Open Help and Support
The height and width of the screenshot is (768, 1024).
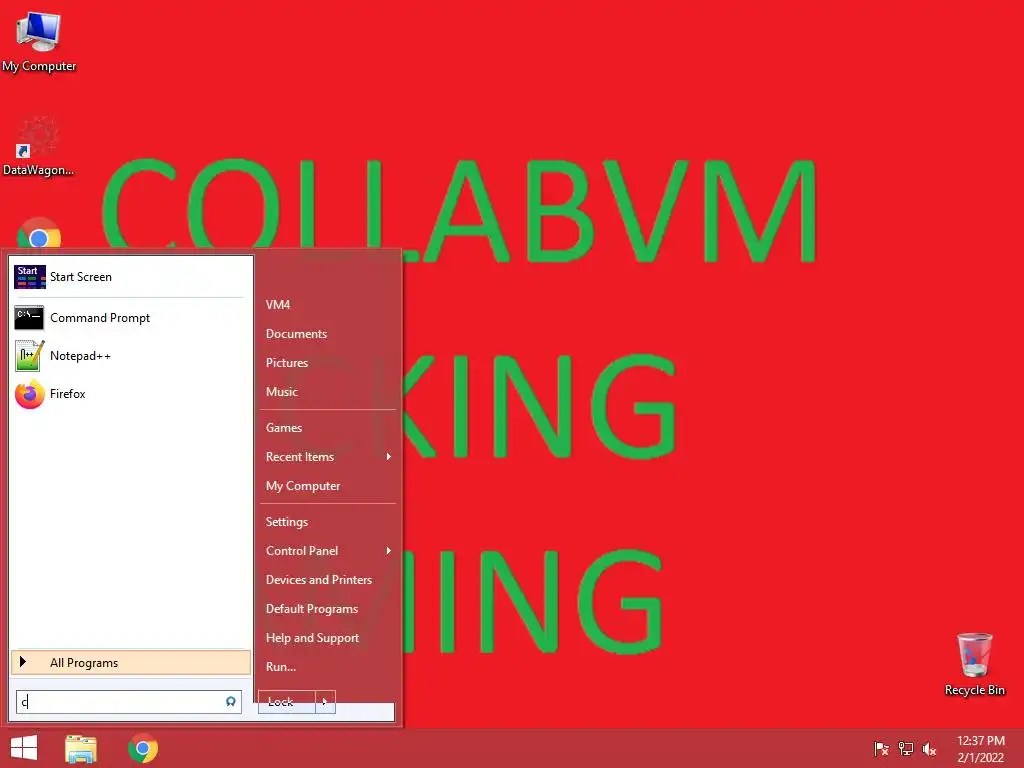coord(312,638)
